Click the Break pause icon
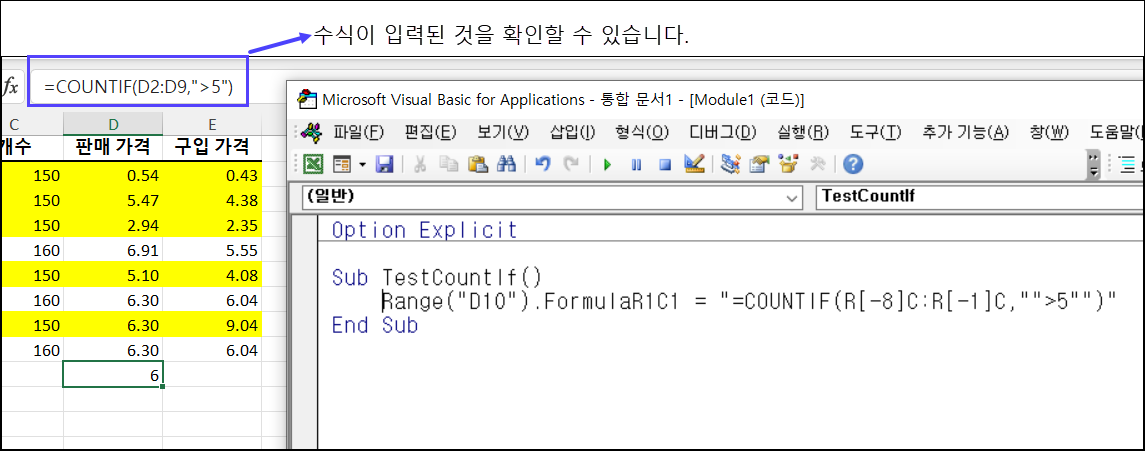1145x451 pixels. pyautogui.click(x=636, y=165)
